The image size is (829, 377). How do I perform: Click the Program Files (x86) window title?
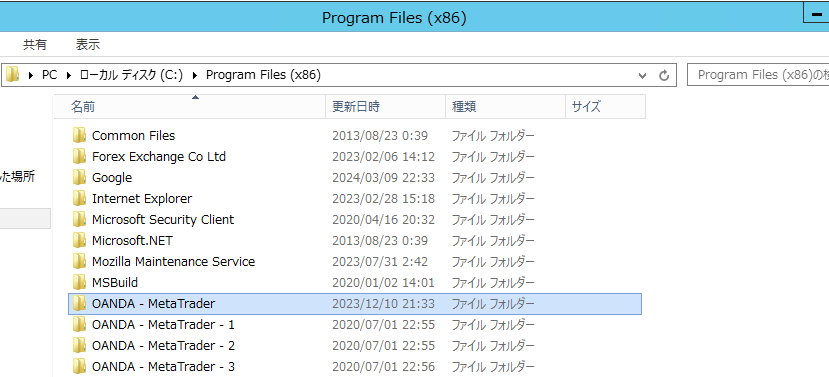click(394, 18)
